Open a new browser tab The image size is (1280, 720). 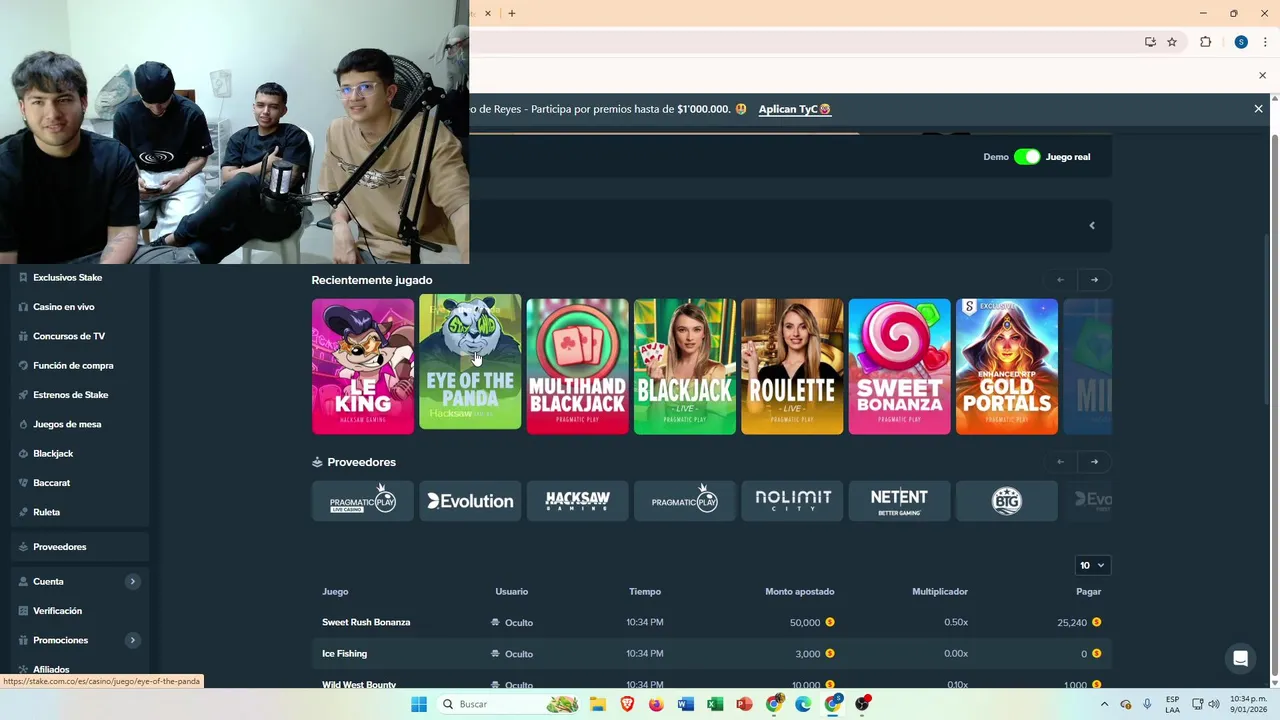[x=512, y=13]
